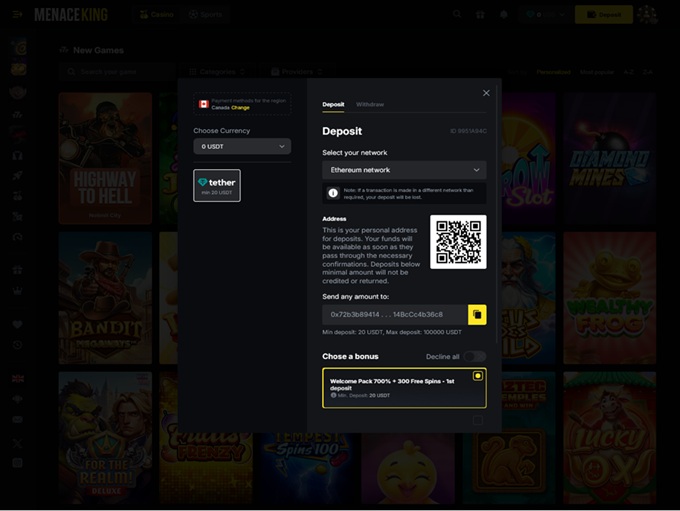This screenshot has width=680, height=511.
Task: Click the Change region link
Action: pos(240,108)
